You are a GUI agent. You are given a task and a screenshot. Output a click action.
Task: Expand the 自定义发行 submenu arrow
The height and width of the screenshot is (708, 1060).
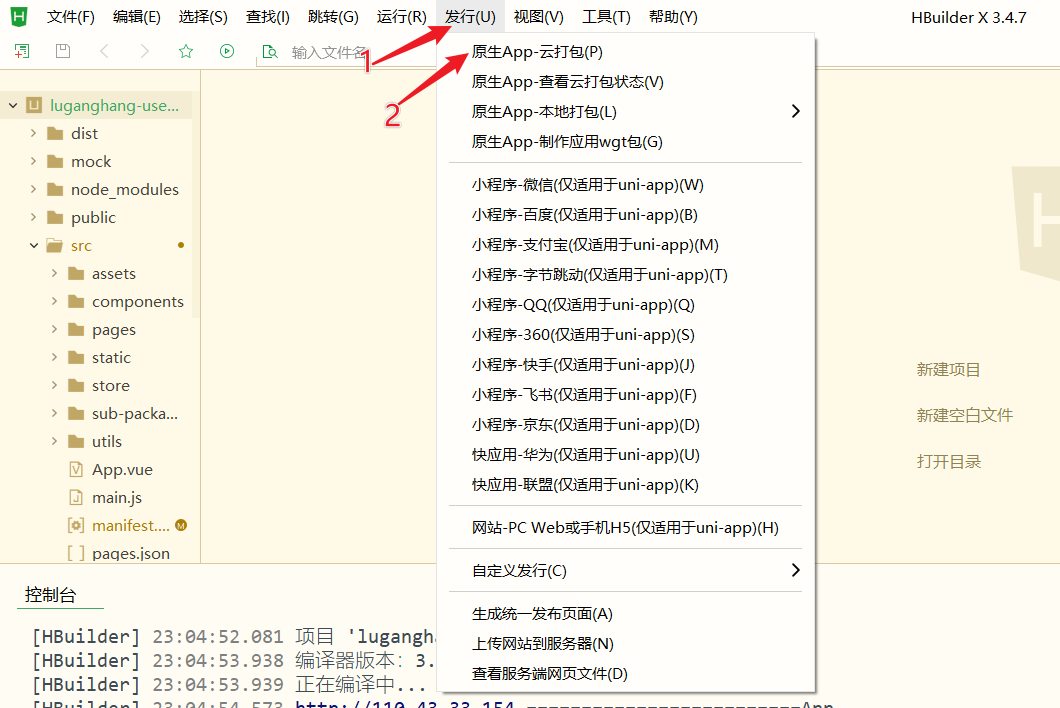click(796, 570)
